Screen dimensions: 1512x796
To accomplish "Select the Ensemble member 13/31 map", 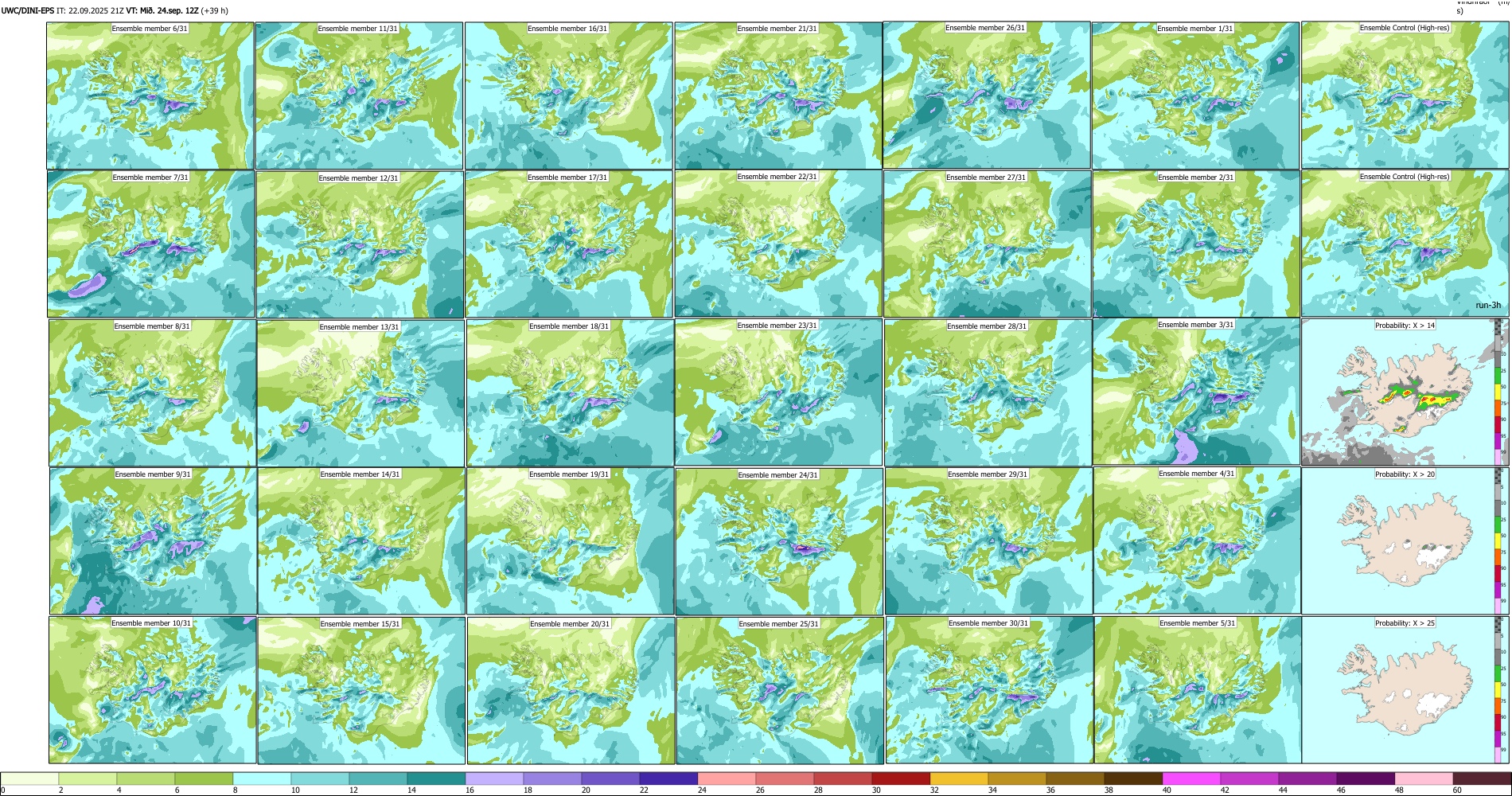I will [360, 393].
